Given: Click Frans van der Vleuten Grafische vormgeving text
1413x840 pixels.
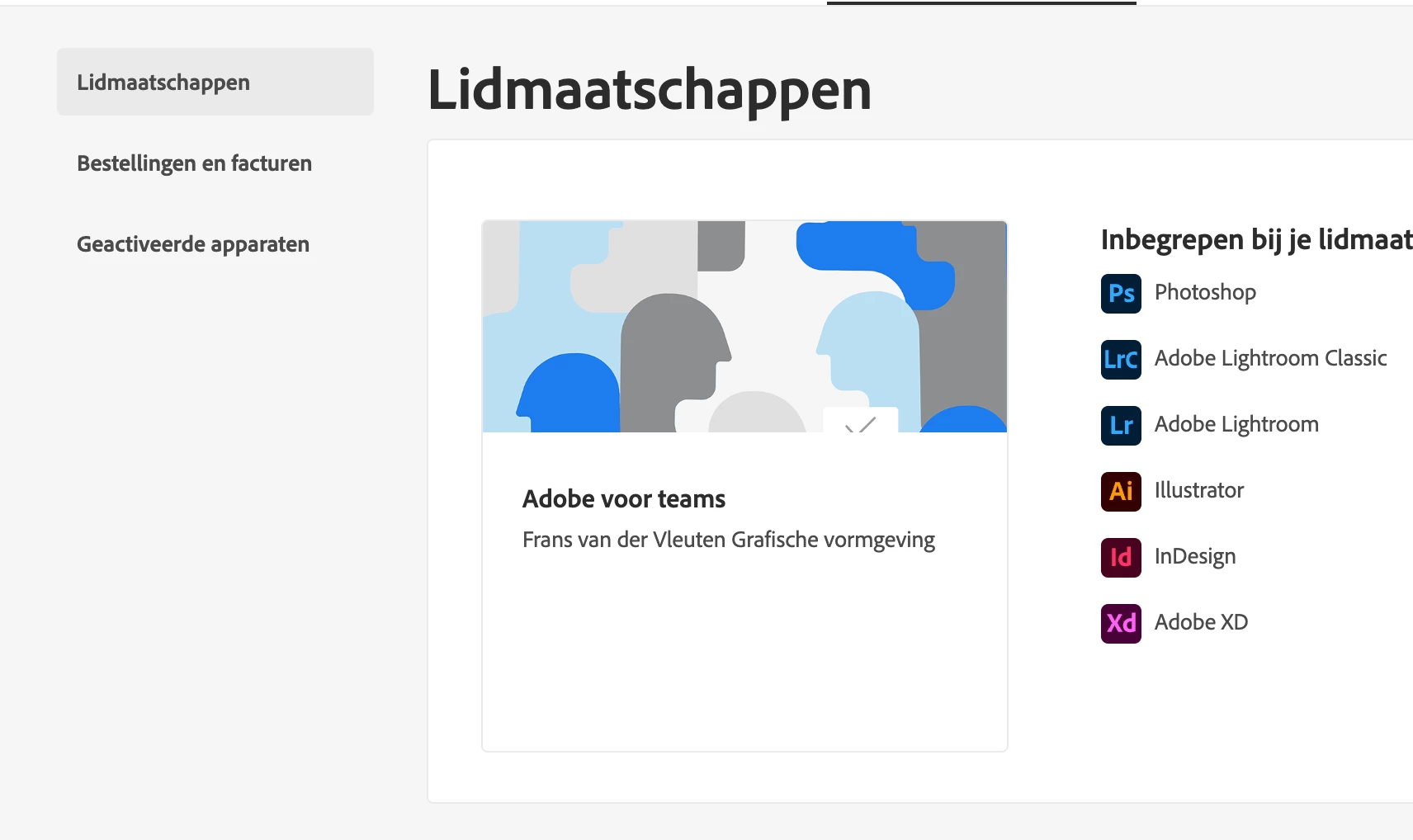Looking at the screenshot, I should 729,540.
